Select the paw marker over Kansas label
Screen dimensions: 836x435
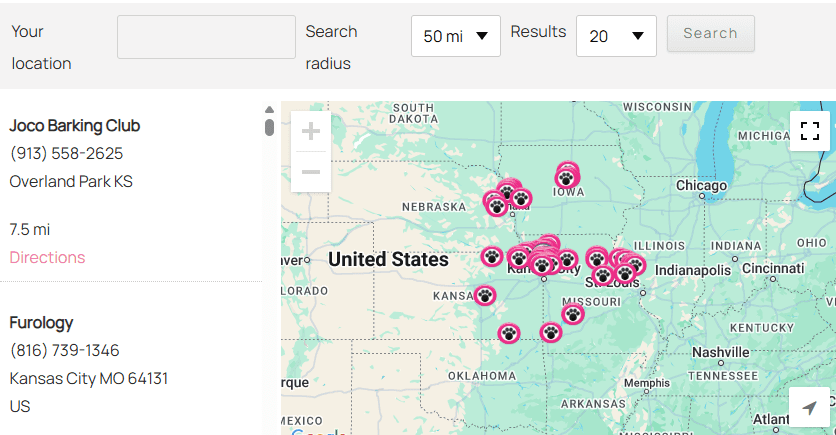point(485,295)
